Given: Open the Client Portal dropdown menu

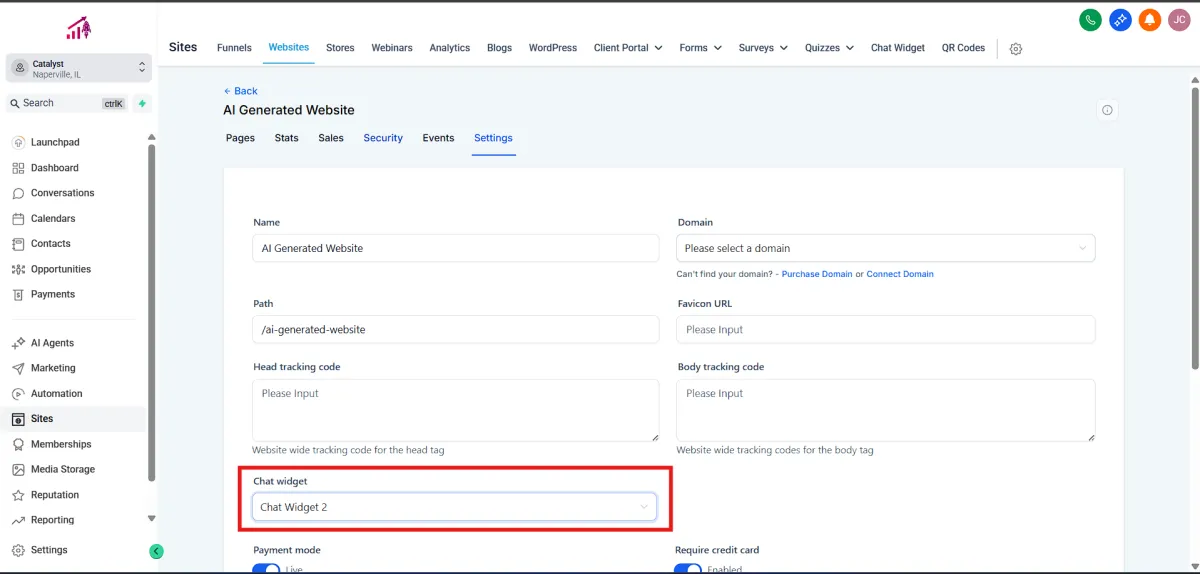Looking at the screenshot, I should tap(627, 48).
